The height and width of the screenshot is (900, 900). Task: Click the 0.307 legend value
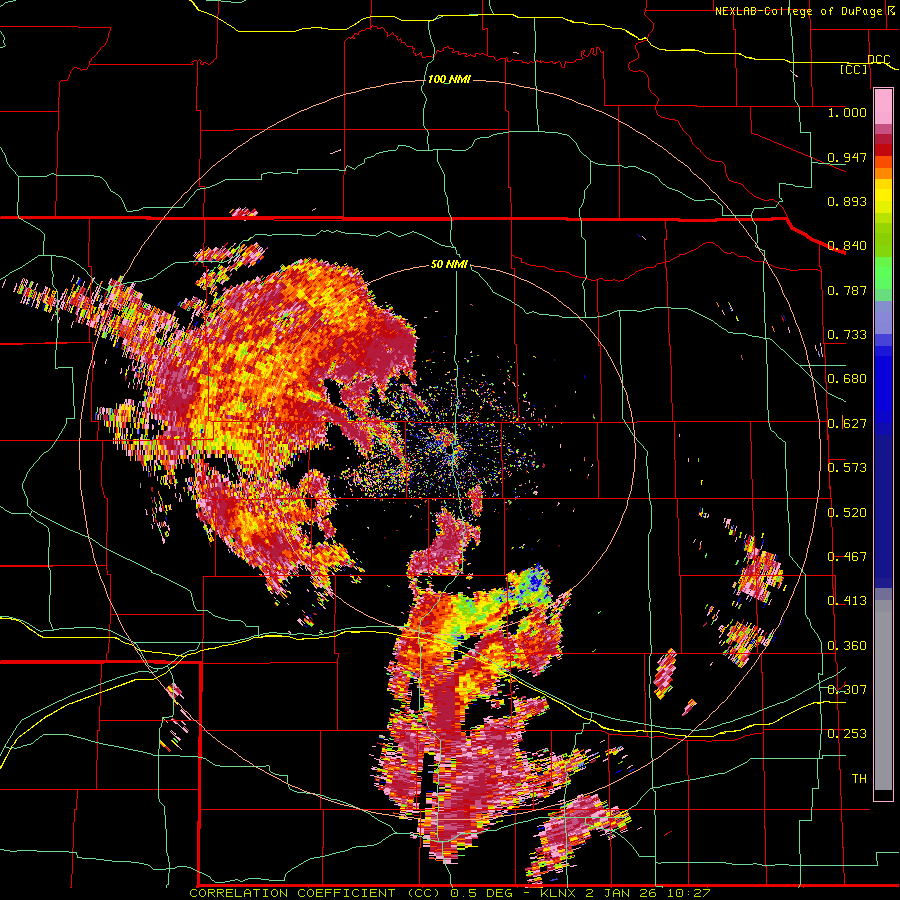tap(847, 690)
